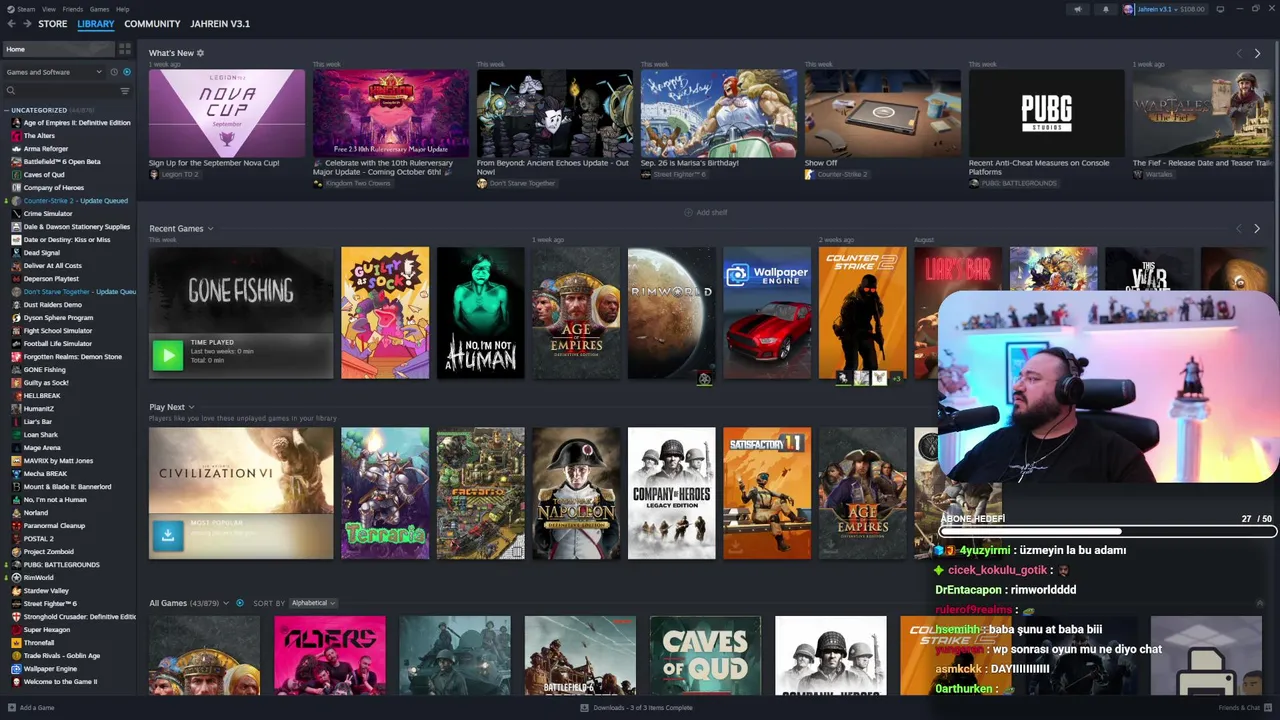This screenshot has height=720, width=1280.
Task: Open the What's New settings gear
Action: click(200, 53)
